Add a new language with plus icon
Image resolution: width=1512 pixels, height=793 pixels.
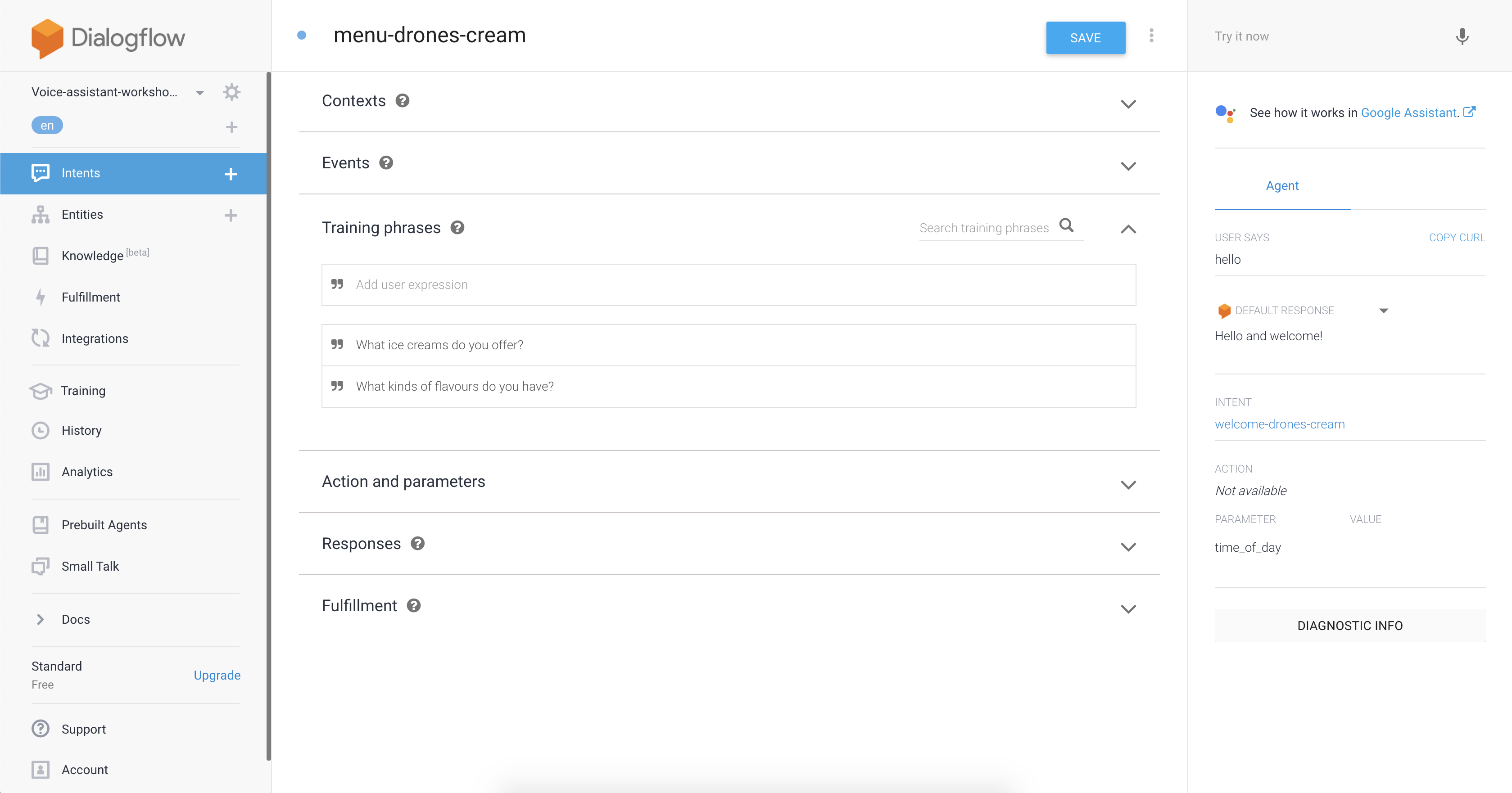[x=231, y=127]
